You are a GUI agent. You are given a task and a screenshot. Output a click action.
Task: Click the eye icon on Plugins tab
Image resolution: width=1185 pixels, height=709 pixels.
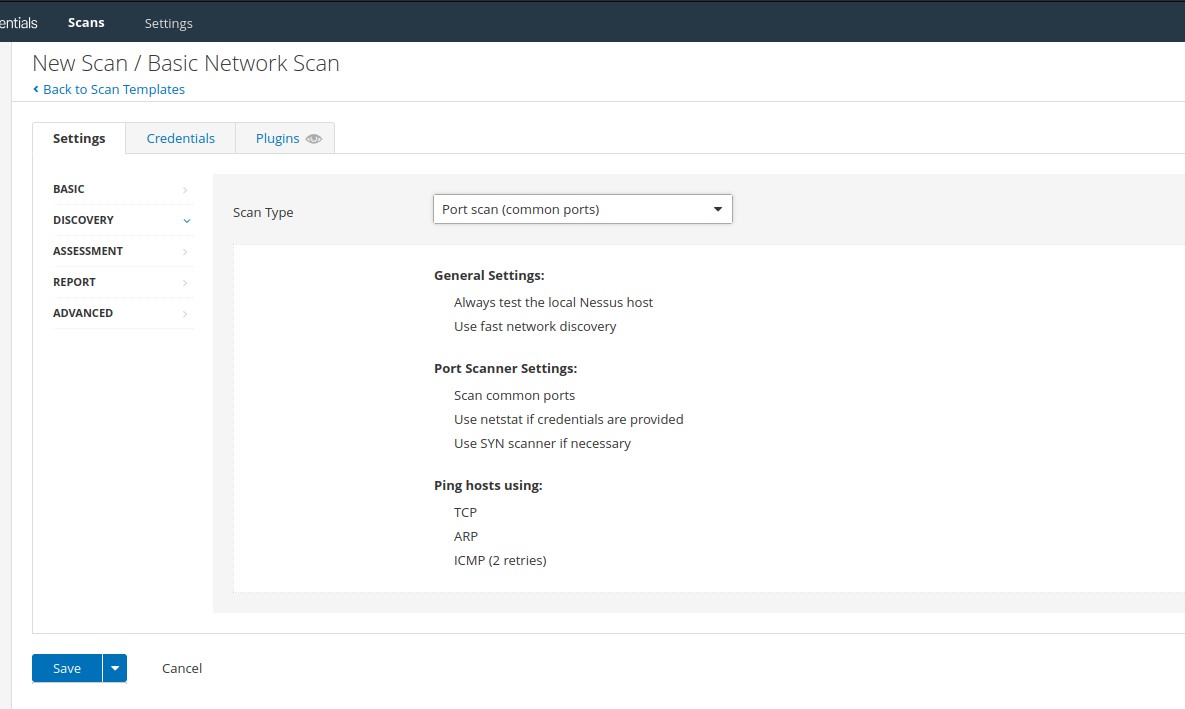tap(314, 139)
